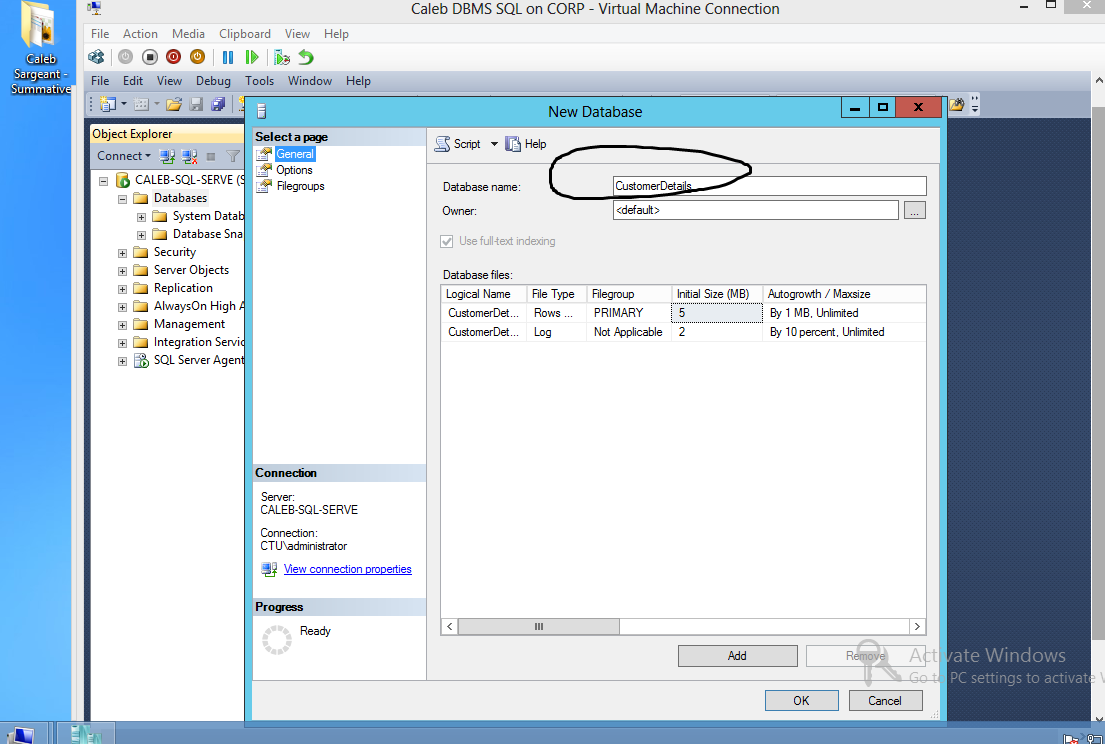1105x744 pixels.
Task: Expand the Database Snapshots node
Action: [x=141, y=235]
